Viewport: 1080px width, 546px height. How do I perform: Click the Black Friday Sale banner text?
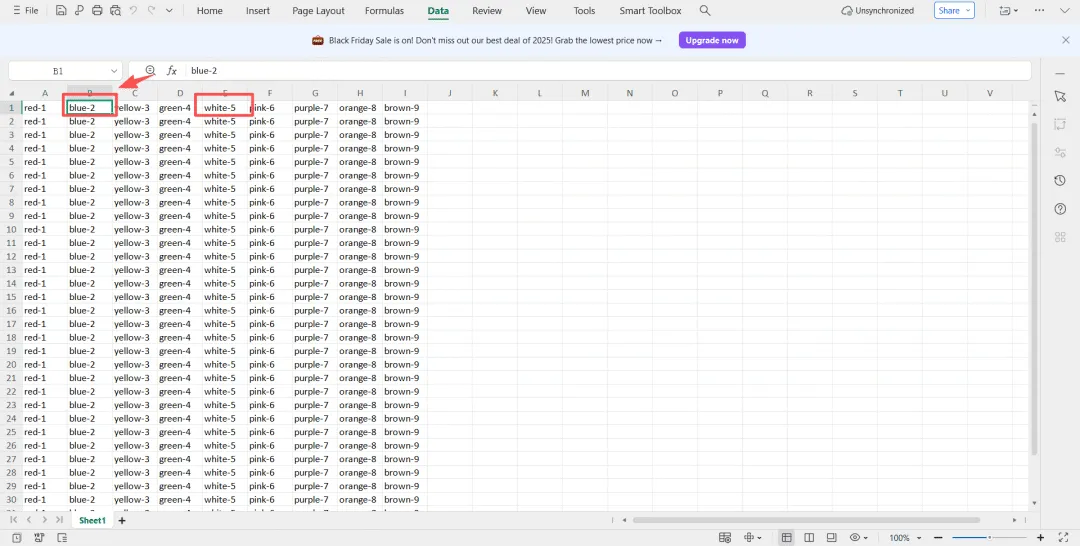(495, 40)
